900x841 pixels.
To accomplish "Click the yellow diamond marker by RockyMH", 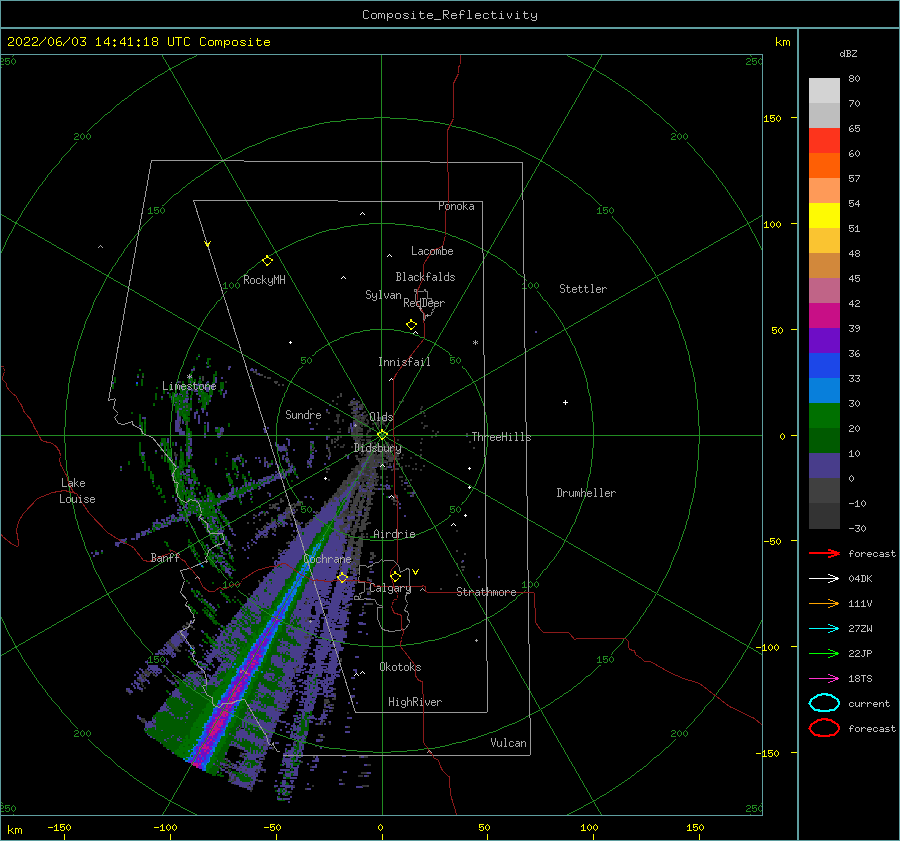I will point(267,261).
